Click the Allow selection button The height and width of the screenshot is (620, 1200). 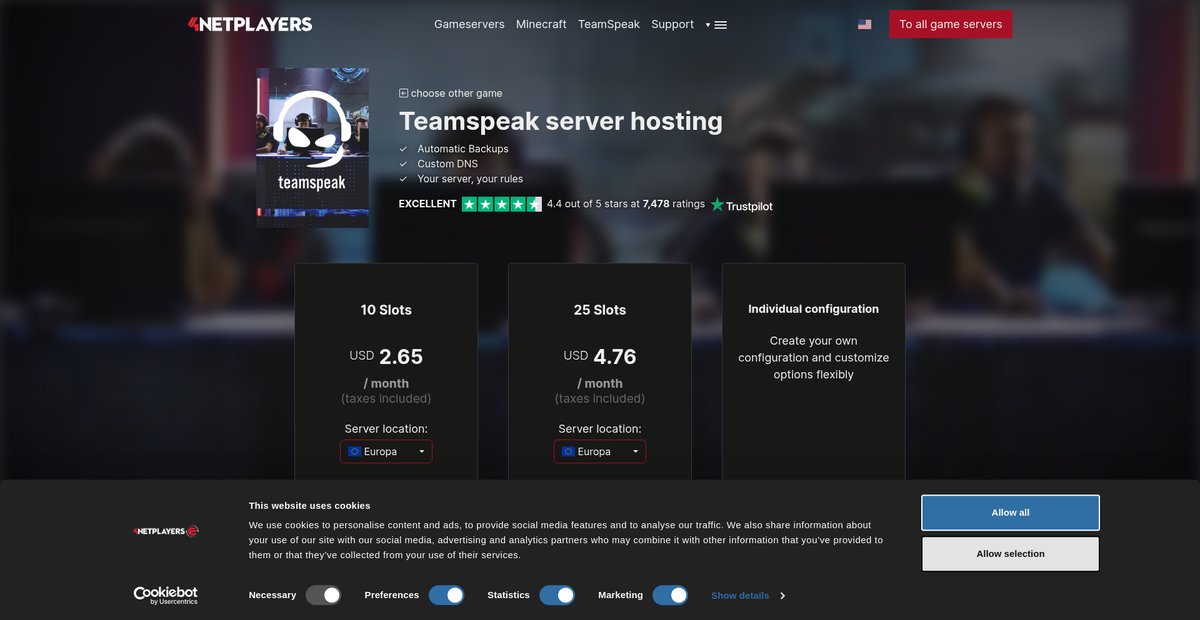[1010, 553]
